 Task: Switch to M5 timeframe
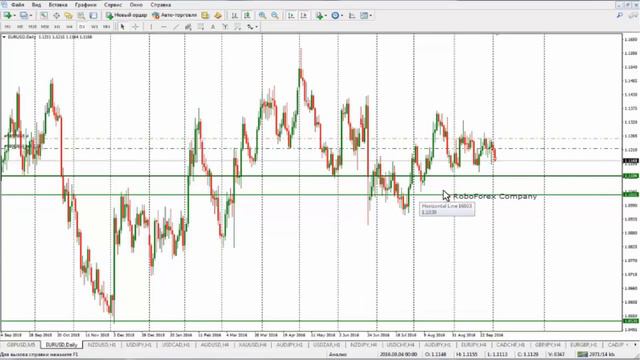pyautogui.click(x=20, y=27)
